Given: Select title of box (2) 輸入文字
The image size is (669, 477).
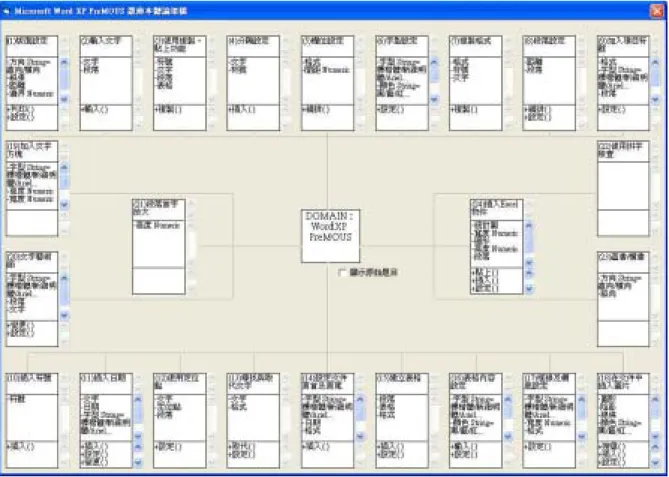Looking at the screenshot, I should tap(101, 41).
